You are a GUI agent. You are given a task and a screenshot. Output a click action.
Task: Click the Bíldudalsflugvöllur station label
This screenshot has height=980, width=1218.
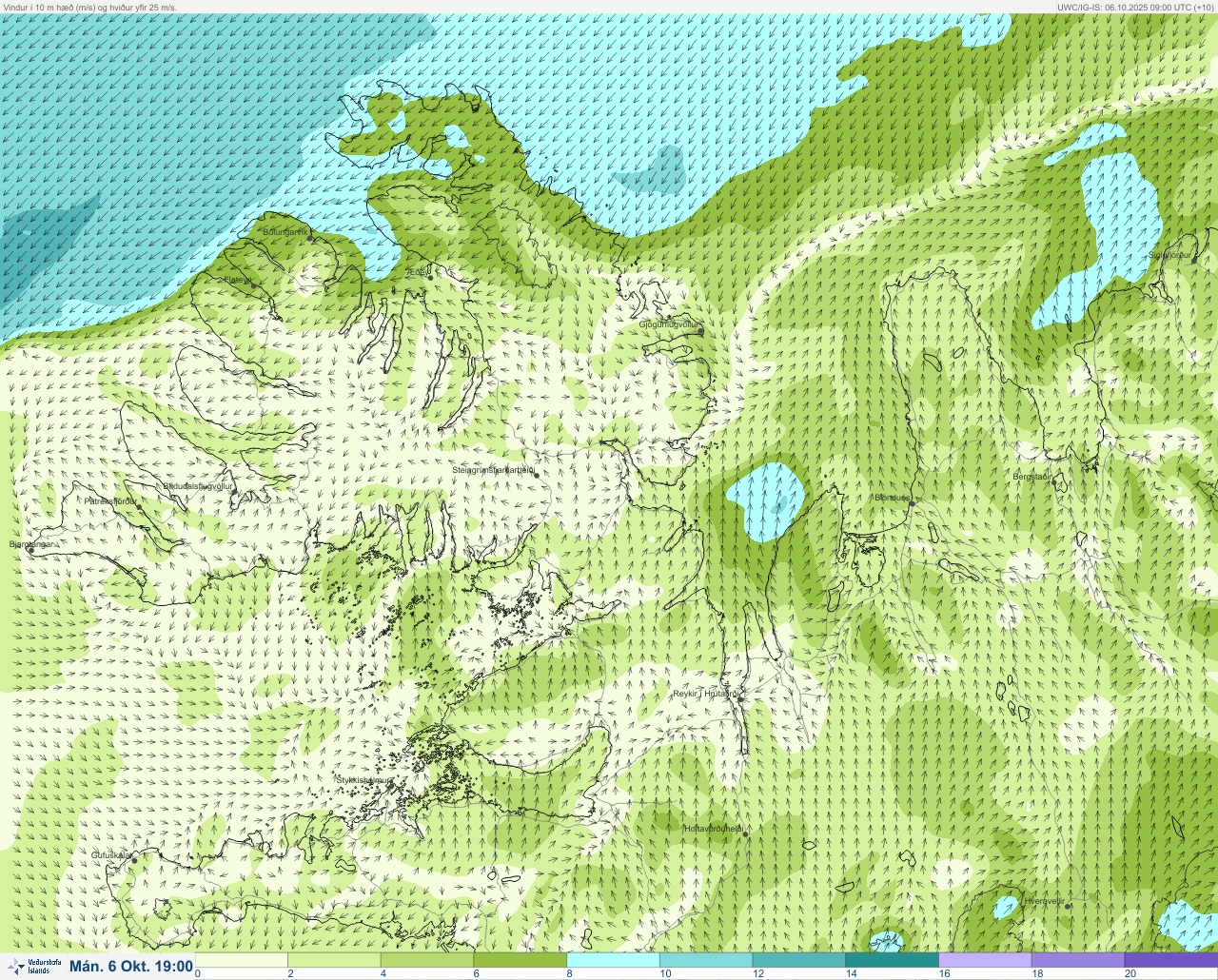198,485
